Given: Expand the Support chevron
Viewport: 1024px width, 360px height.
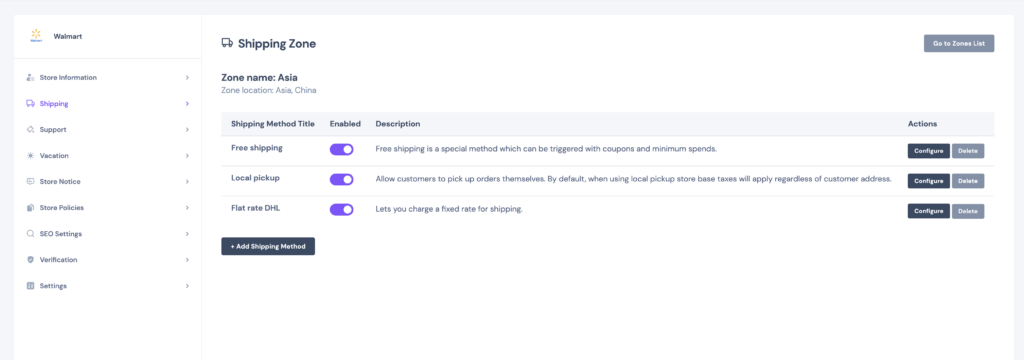Looking at the screenshot, I should pos(187,130).
